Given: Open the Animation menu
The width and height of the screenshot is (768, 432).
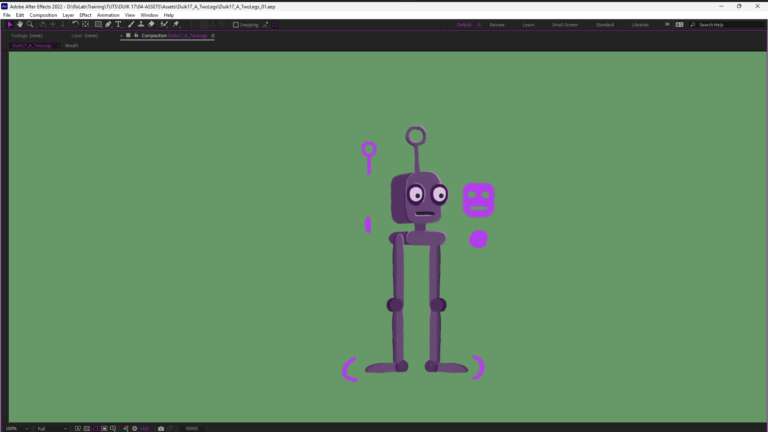Looking at the screenshot, I should [108, 15].
